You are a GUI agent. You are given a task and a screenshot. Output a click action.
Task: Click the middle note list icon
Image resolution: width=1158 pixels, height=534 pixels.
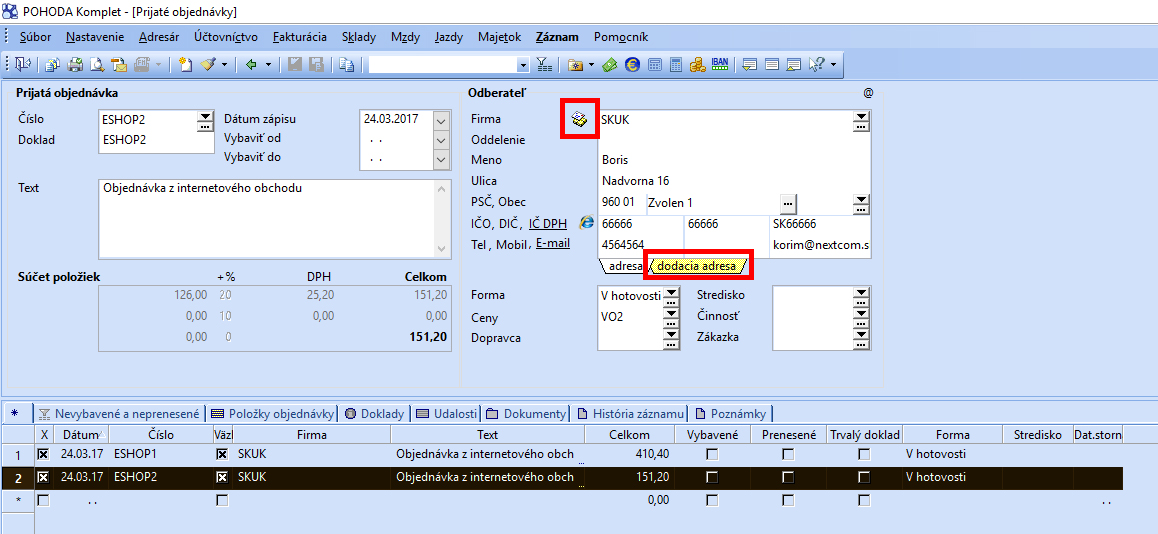772,64
